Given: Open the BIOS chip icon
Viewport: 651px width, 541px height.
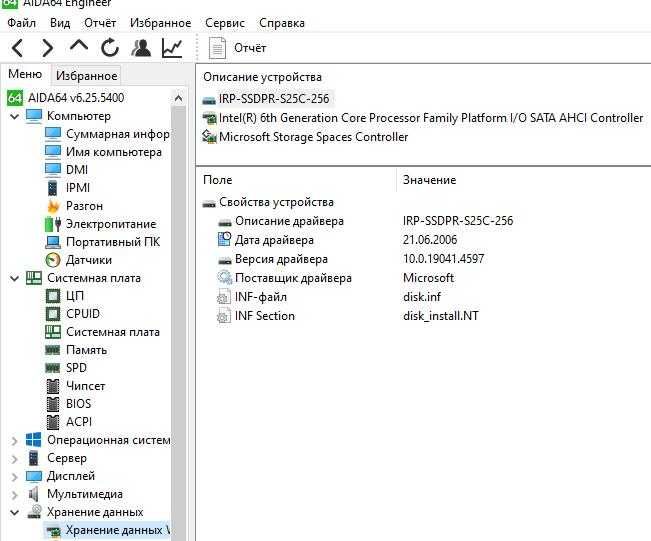Looking at the screenshot, I should 53,404.
